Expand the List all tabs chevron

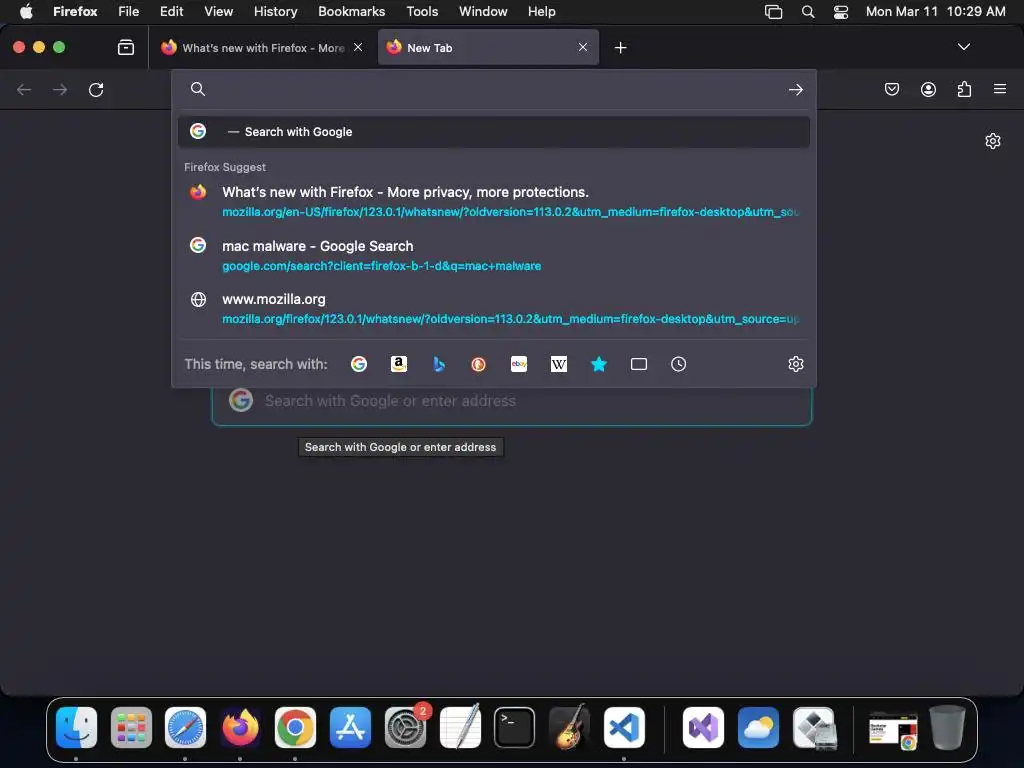coord(963,47)
